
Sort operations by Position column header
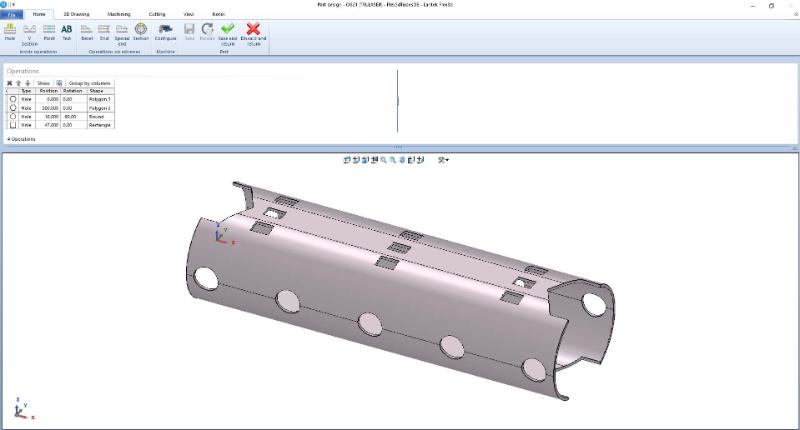48,91
